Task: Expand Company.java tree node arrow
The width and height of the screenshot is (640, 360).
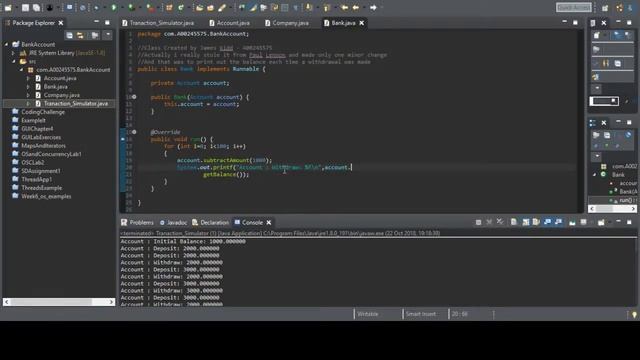Action: tap(28, 95)
